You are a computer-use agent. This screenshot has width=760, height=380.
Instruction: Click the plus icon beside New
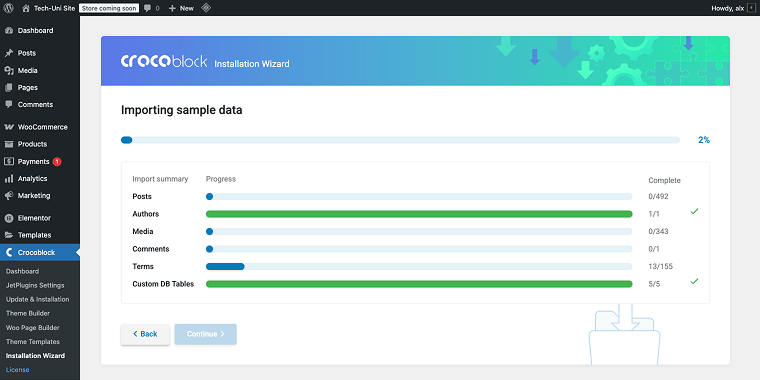[x=172, y=8]
